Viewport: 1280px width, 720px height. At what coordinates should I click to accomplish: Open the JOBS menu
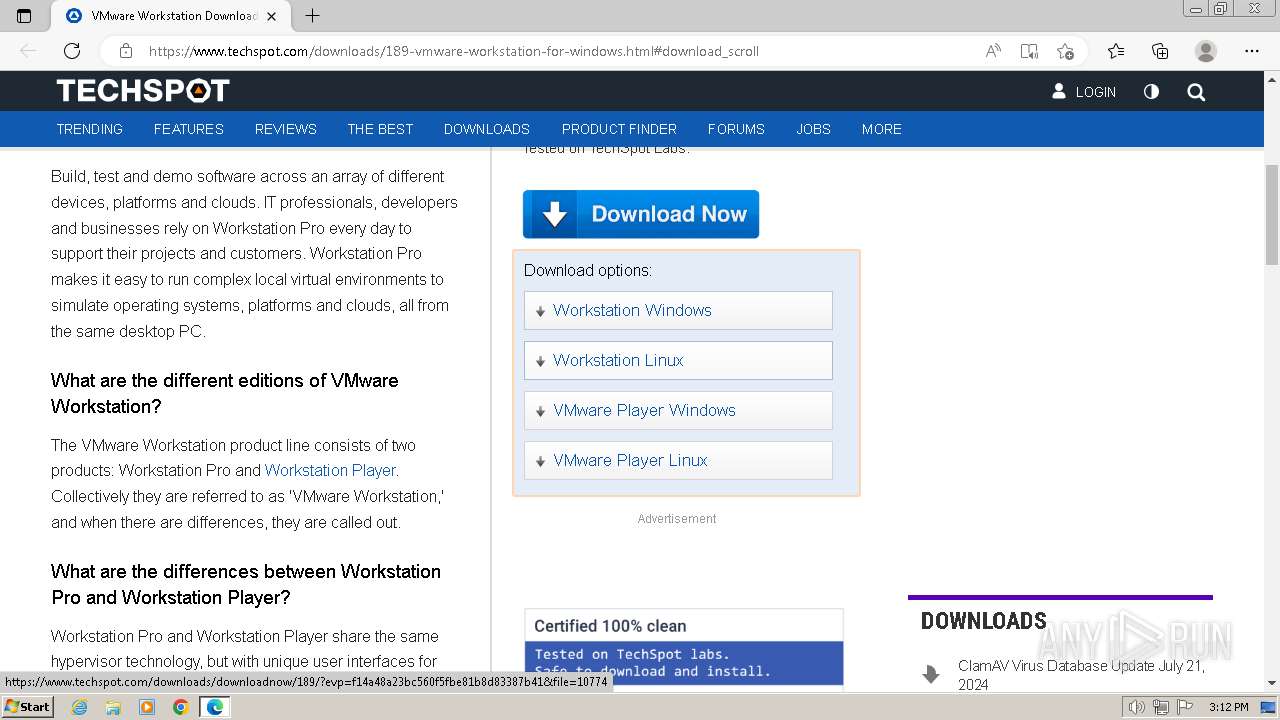pos(813,129)
